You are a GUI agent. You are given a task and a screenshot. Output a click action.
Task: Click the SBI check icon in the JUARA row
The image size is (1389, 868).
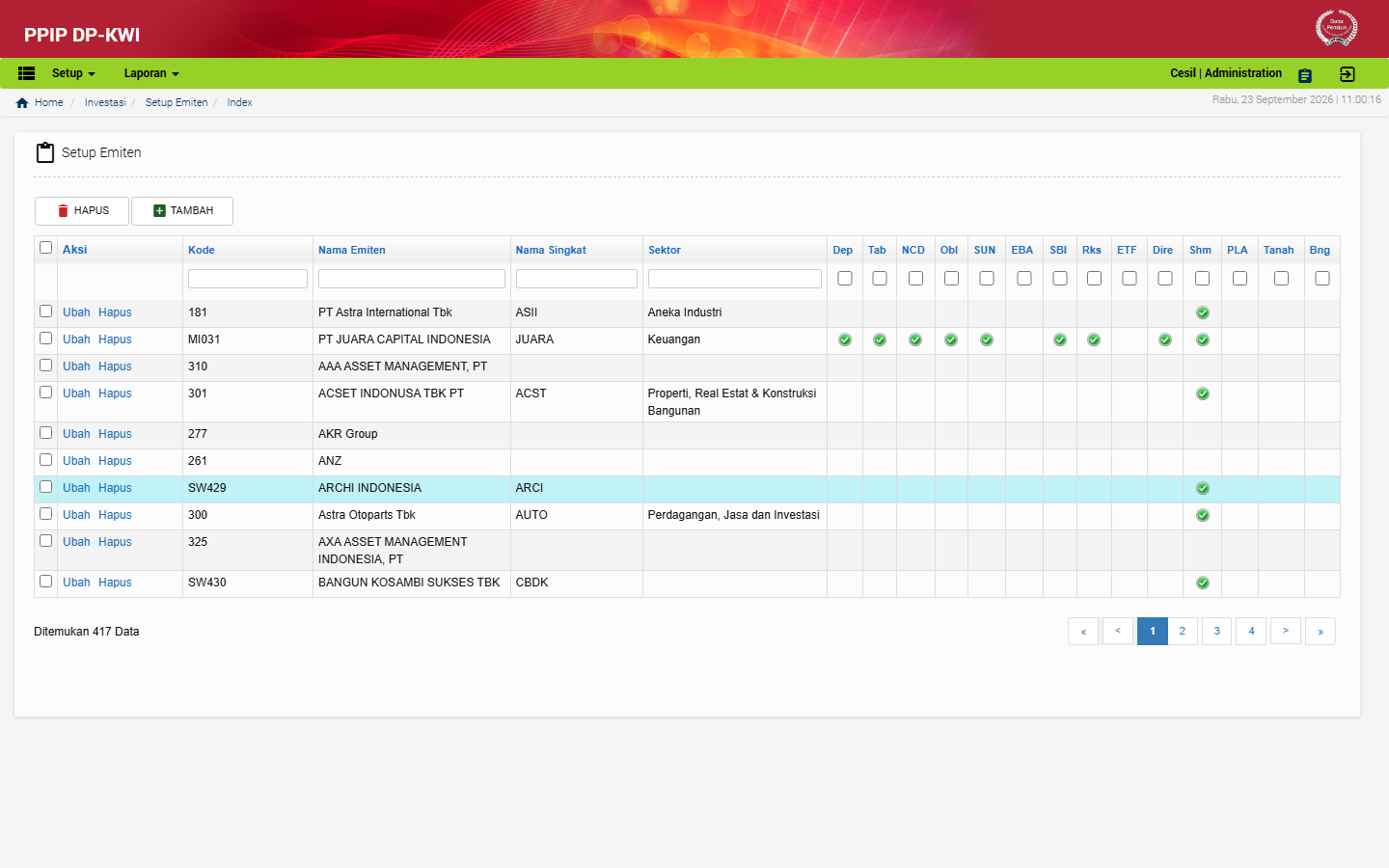click(1060, 339)
